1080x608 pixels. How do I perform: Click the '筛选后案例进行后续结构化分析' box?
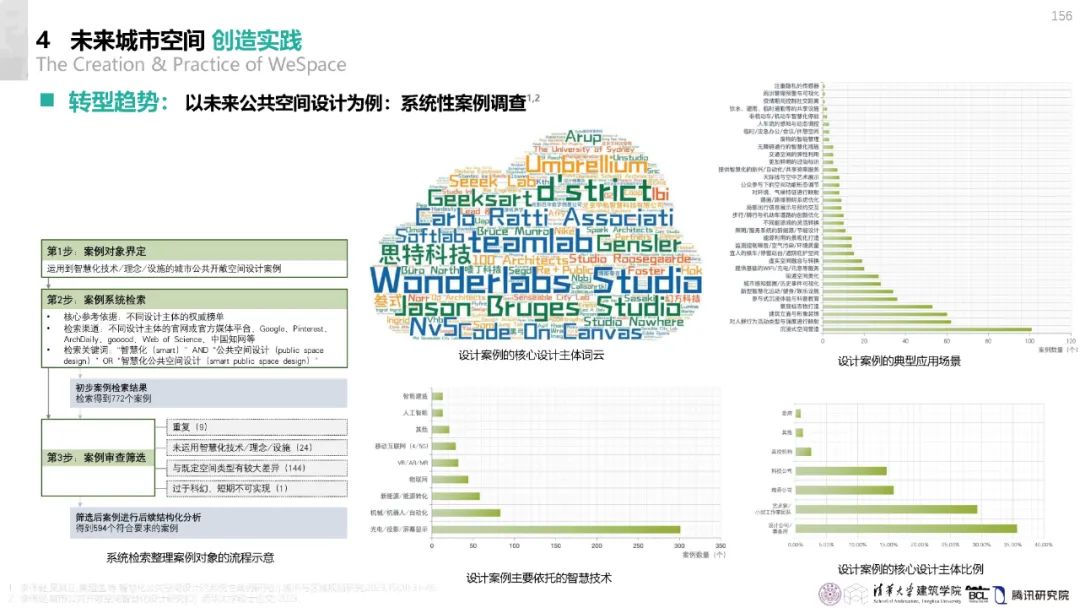pyautogui.click(x=209, y=523)
